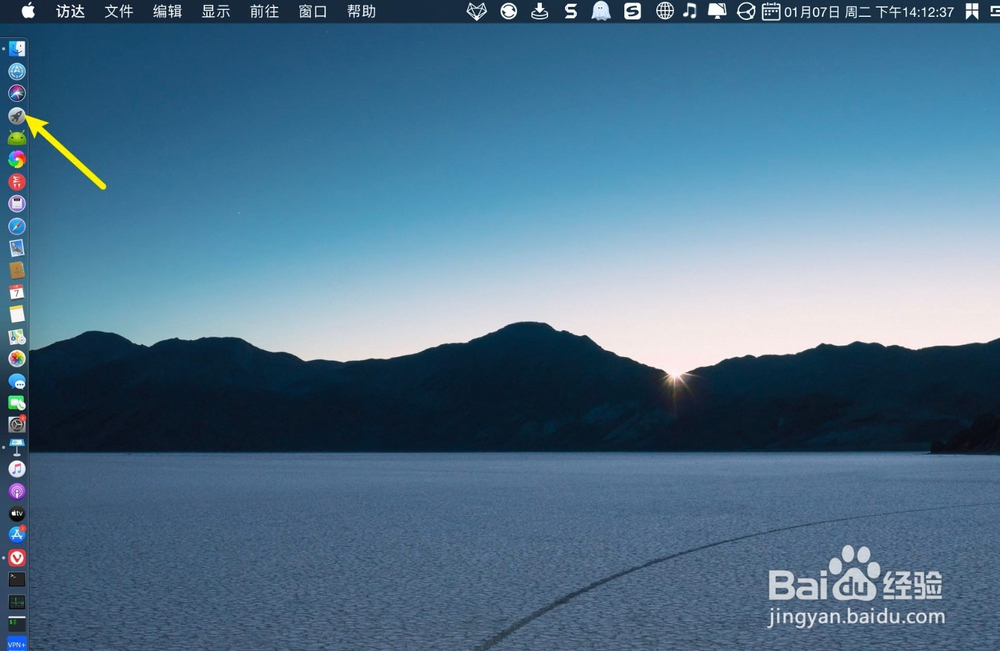Open Terminal app in the Dock

point(17,580)
